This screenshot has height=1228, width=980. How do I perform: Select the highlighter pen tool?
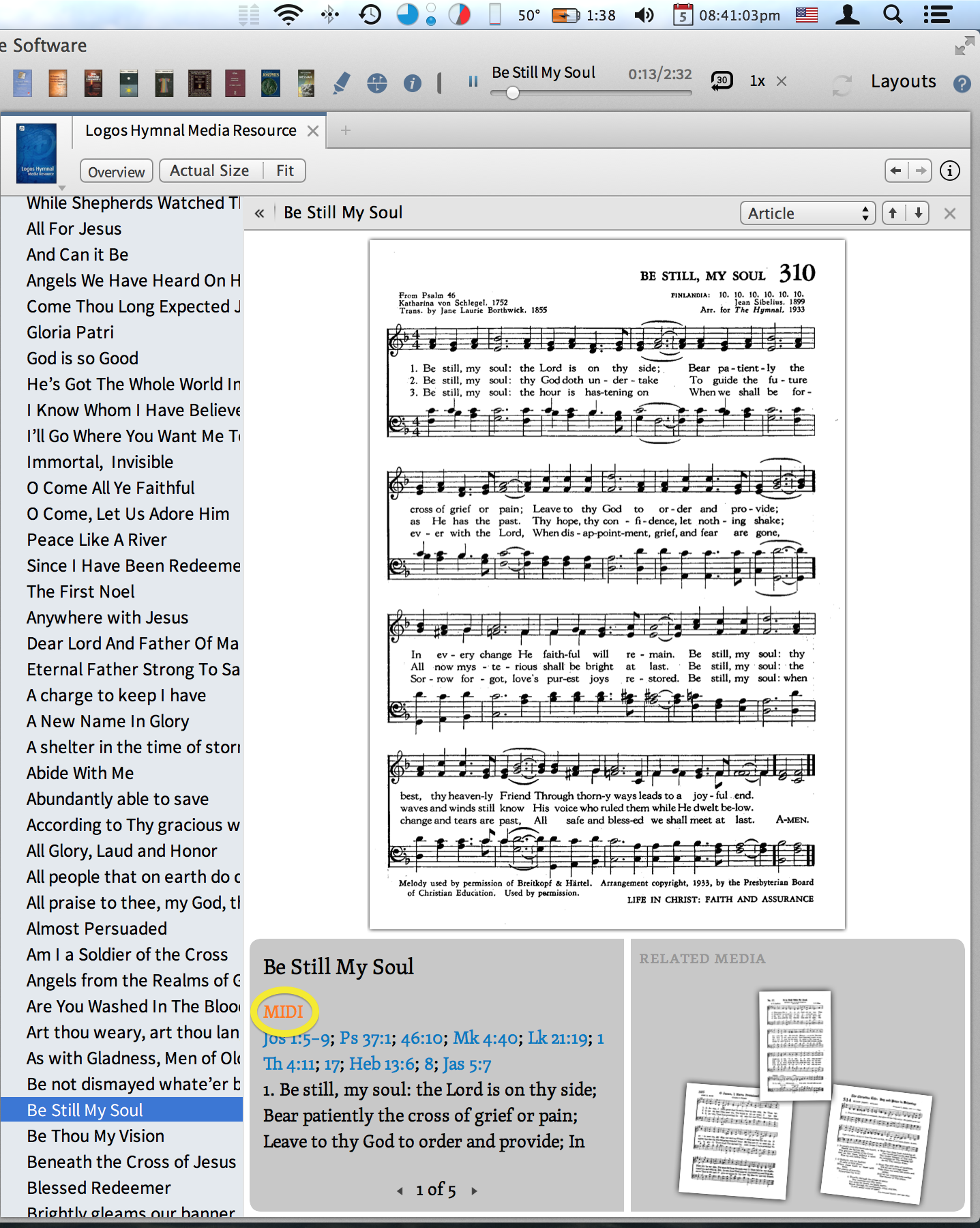342,83
